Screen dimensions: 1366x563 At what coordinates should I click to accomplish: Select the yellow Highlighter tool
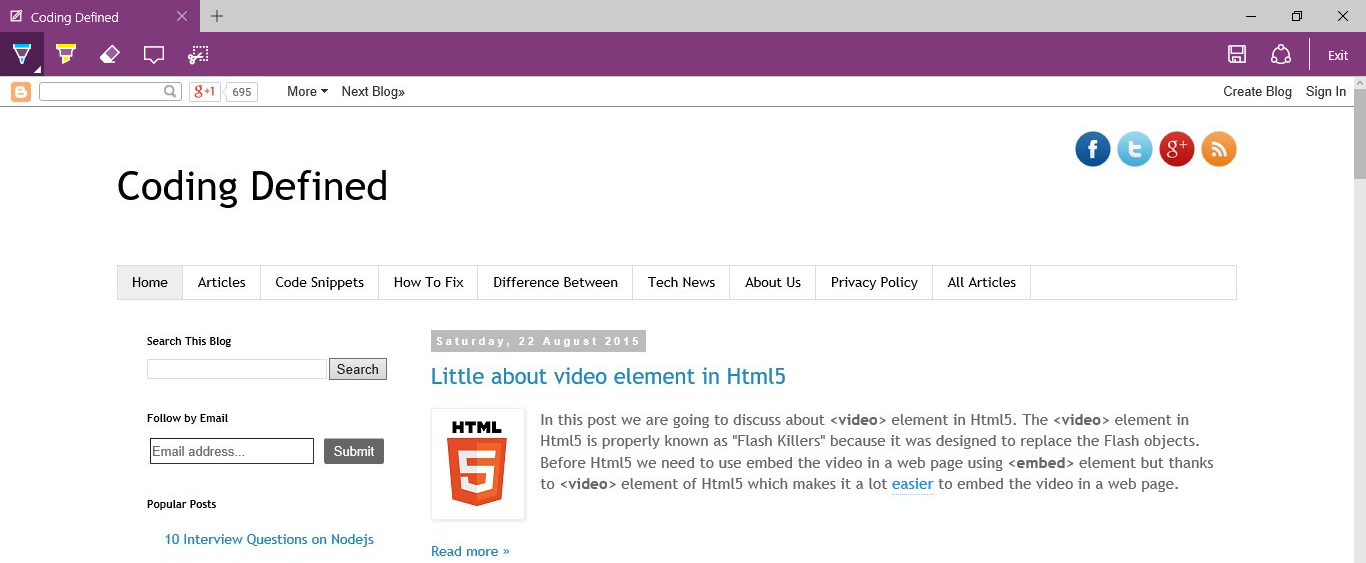[x=66, y=54]
